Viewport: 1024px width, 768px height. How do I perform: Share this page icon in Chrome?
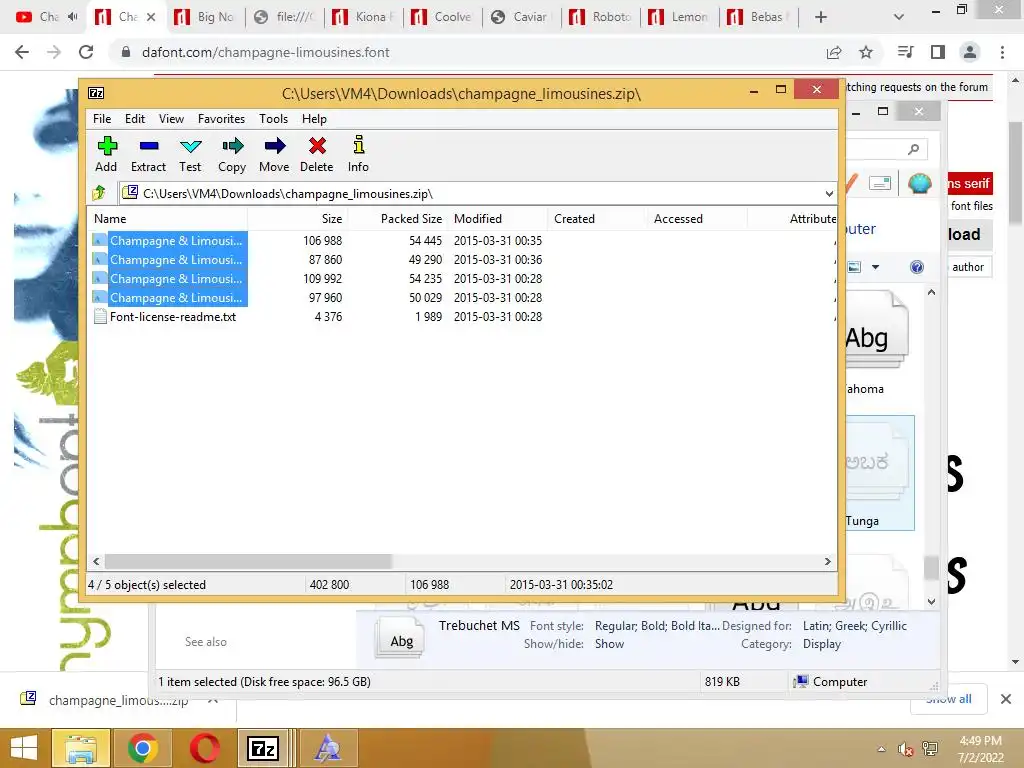(x=834, y=52)
